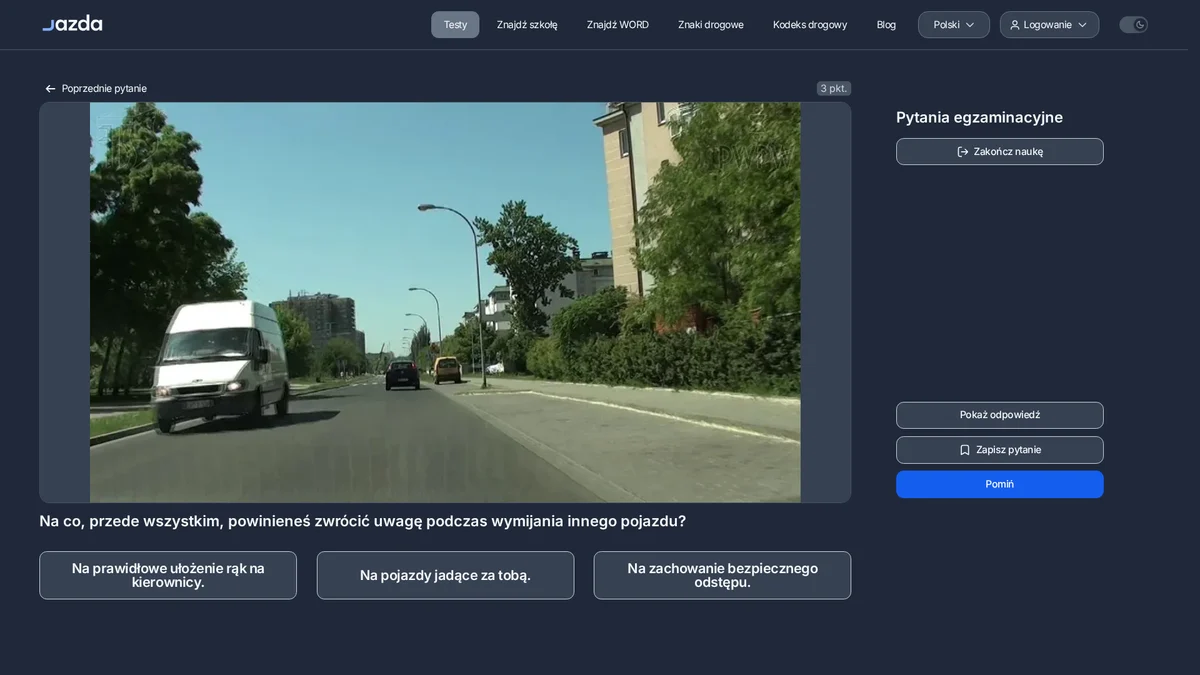
Task: Visit the Blog link
Action: 886,25
